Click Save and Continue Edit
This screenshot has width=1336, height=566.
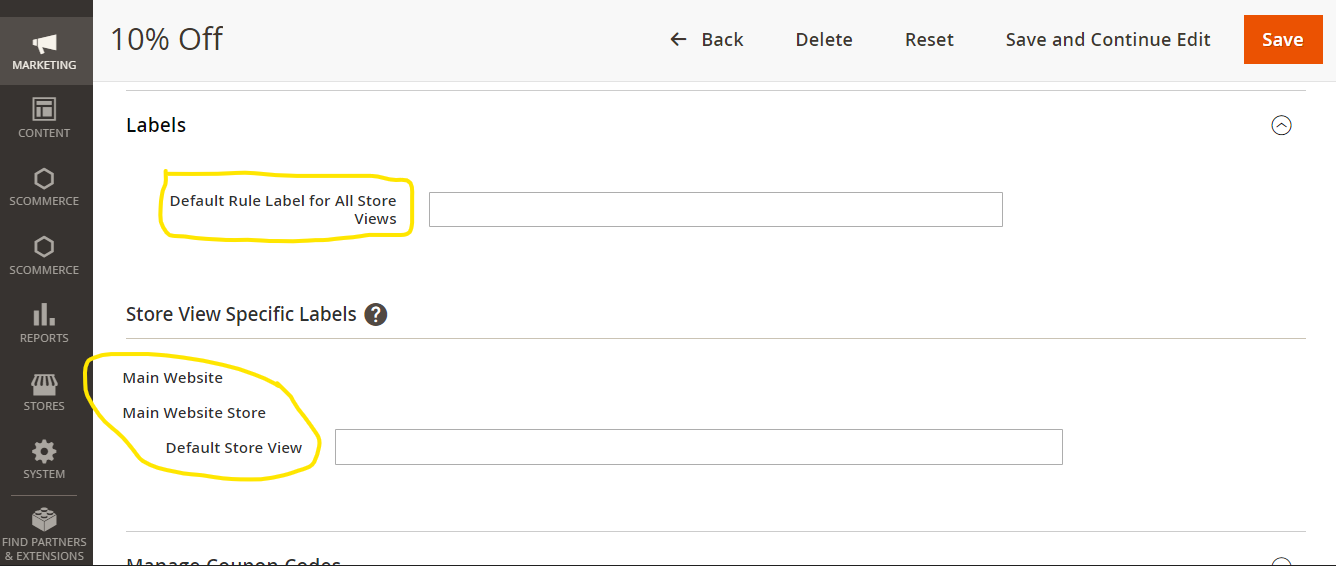(x=1108, y=40)
